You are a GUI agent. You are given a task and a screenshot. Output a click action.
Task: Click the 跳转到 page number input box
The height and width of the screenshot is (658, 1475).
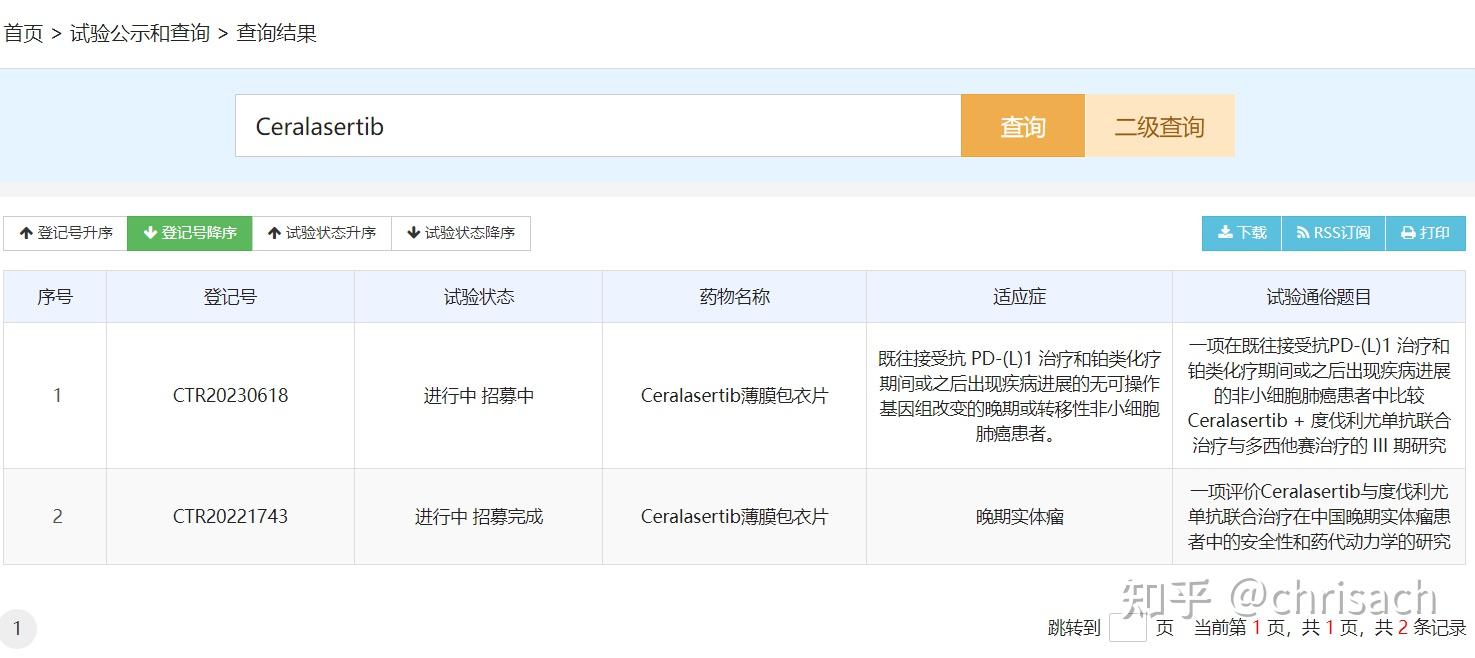[1129, 628]
